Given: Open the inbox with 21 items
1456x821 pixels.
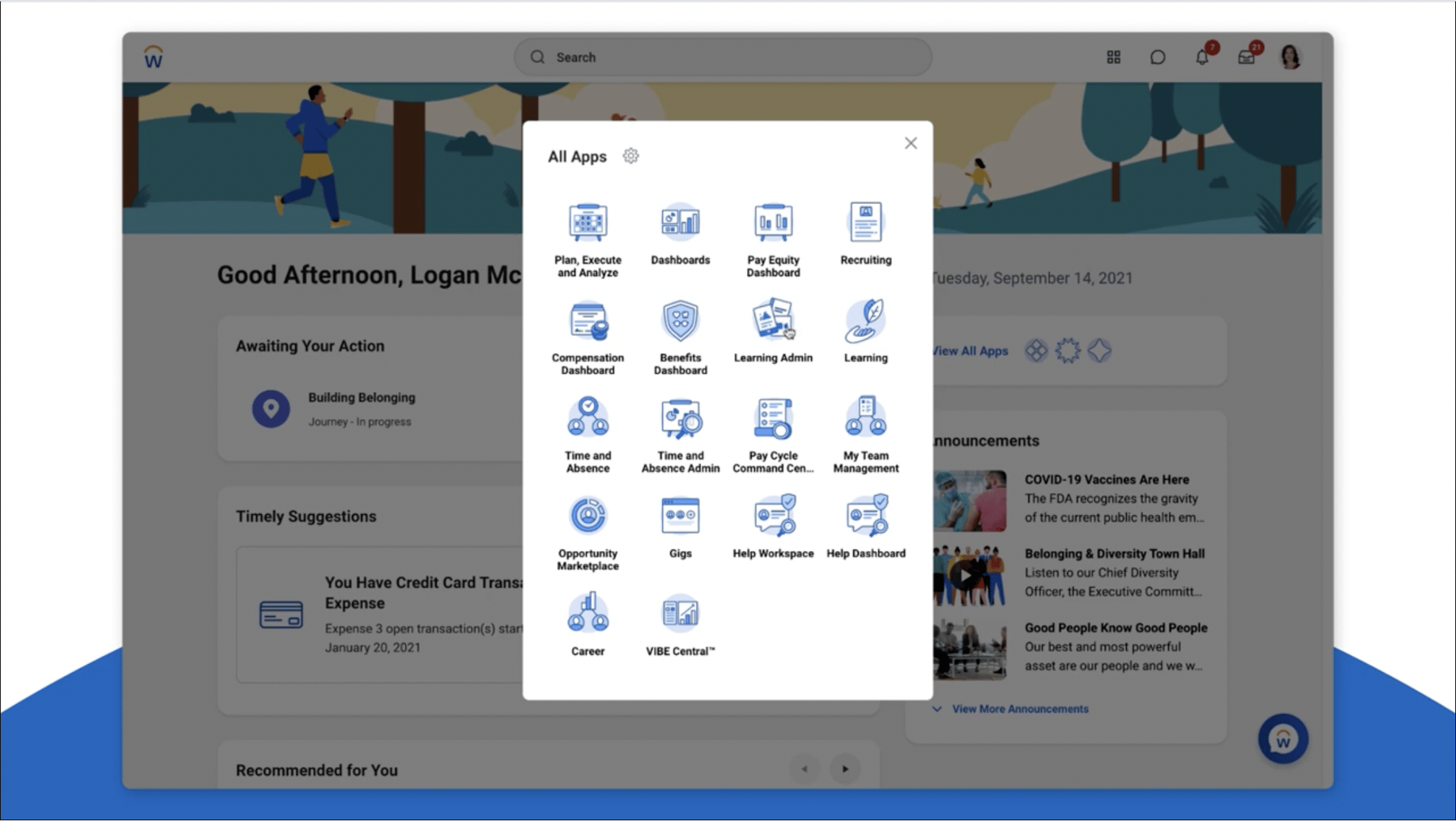Looking at the screenshot, I should [x=1247, y=56].
